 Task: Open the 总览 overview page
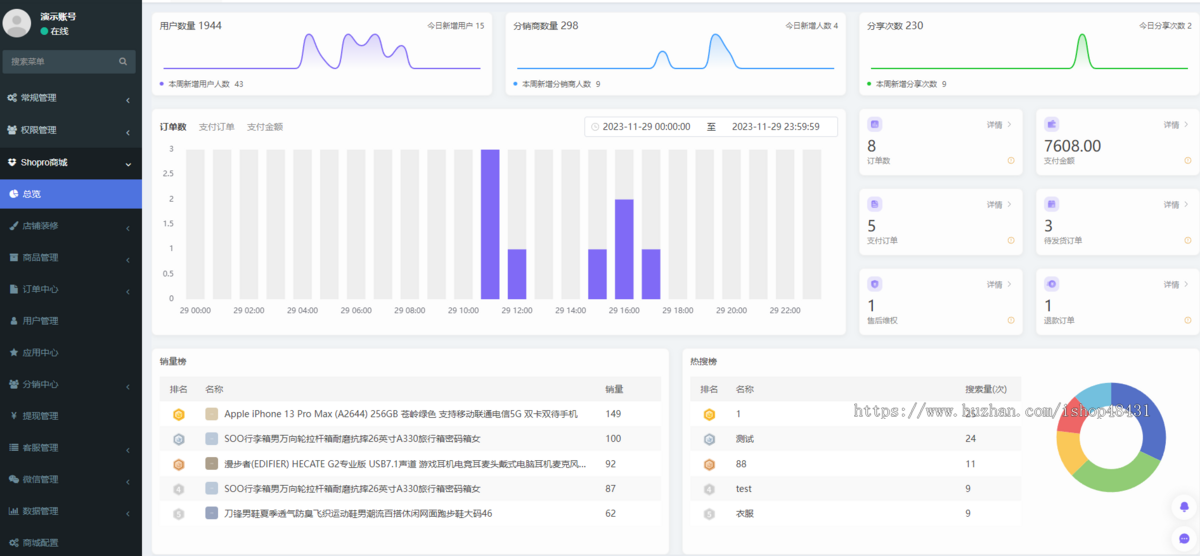point(71,194)
